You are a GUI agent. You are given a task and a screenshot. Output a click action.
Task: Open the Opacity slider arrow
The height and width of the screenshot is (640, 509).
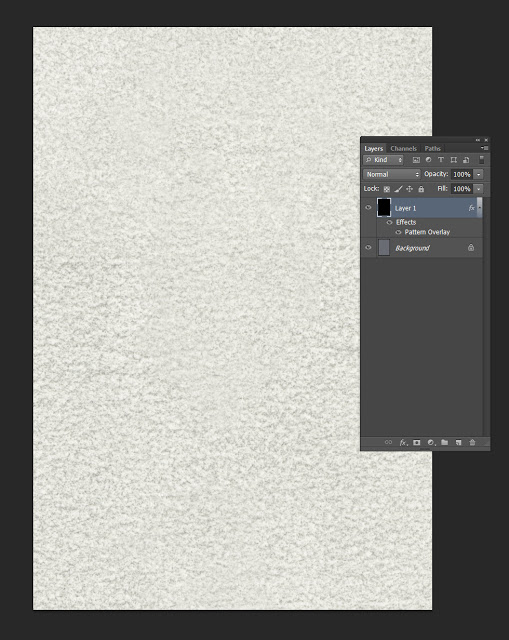pos(478,174)
